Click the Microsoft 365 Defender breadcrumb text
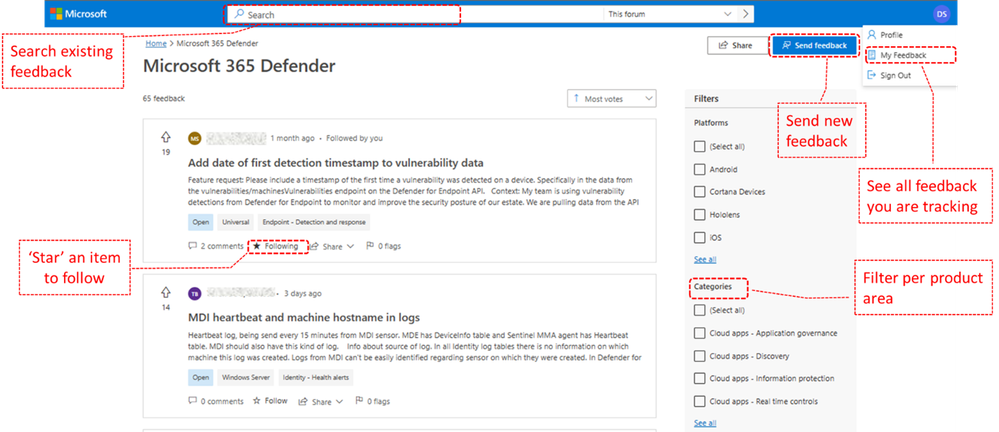Screen dimensions: 999x432 [x=217, y=43]
